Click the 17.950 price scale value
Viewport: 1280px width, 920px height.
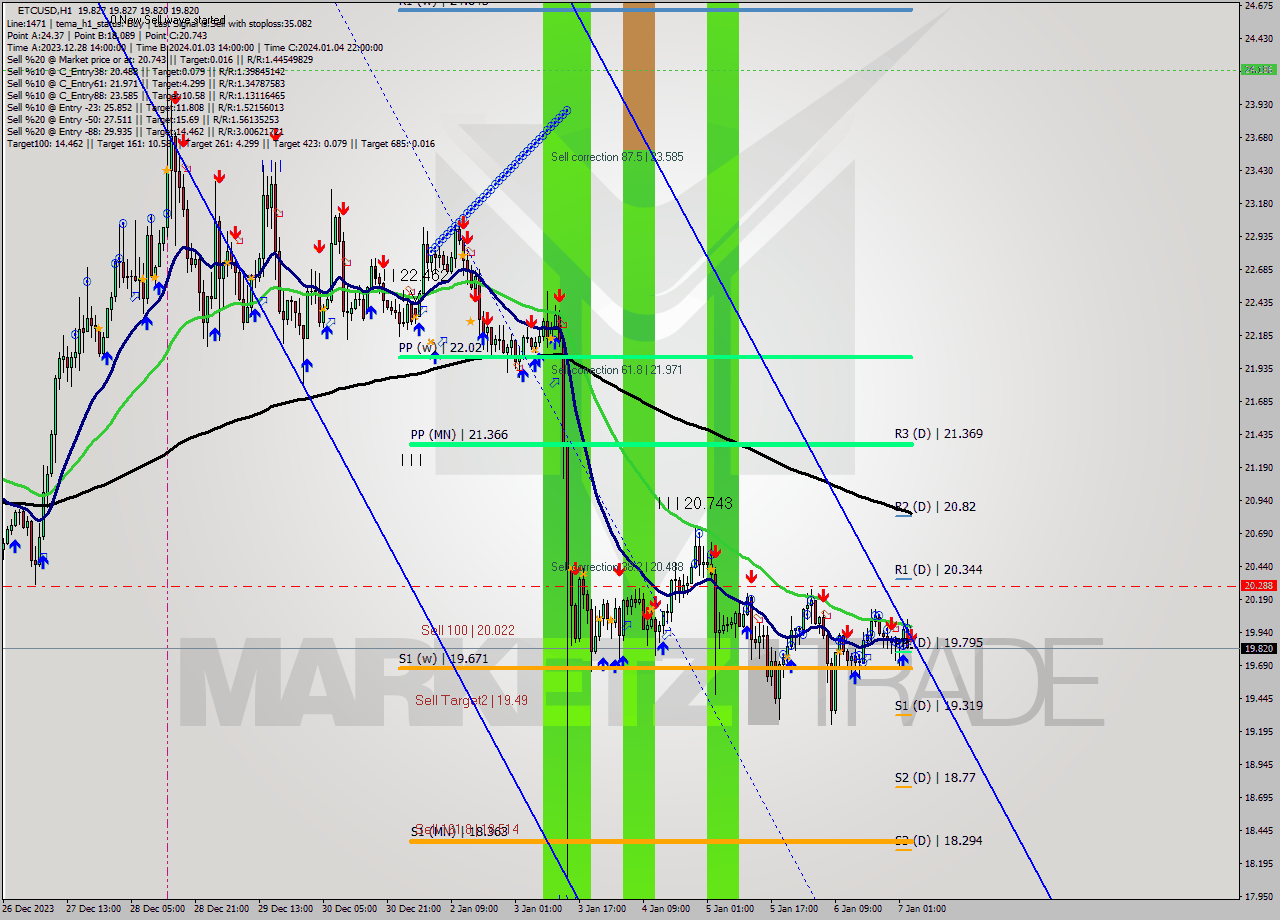click(x=1257, y=897)
